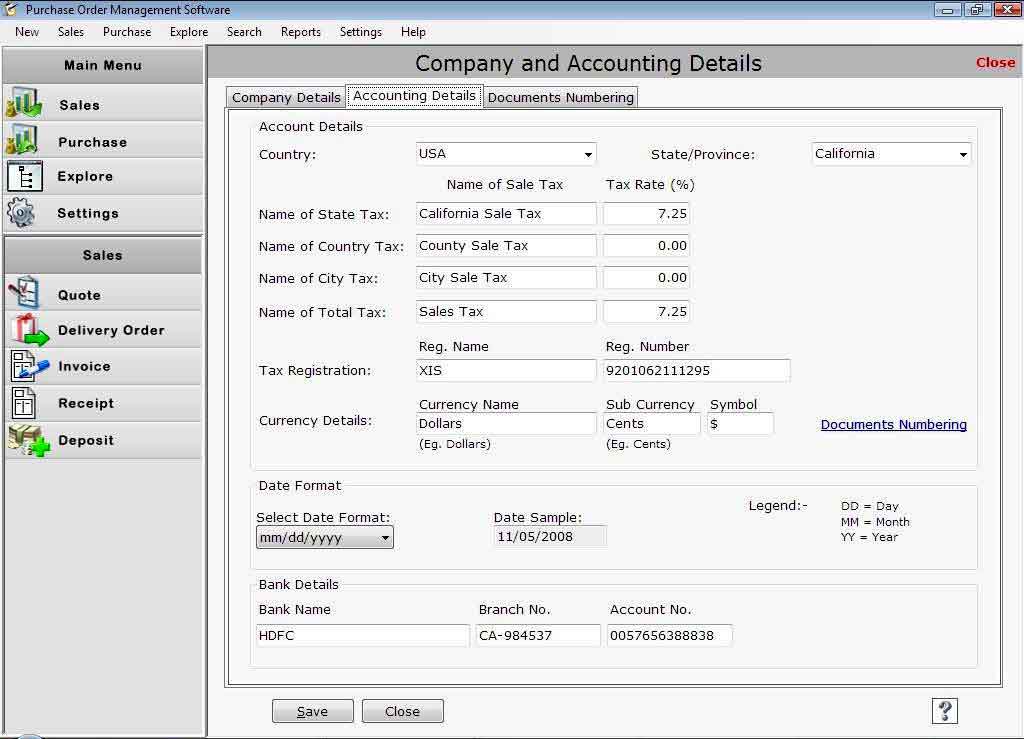Image resolution: width=1024 pixels, height=739 pixels.
Task: Click the Total Tax name field Sales Tax
Action: 505,311
